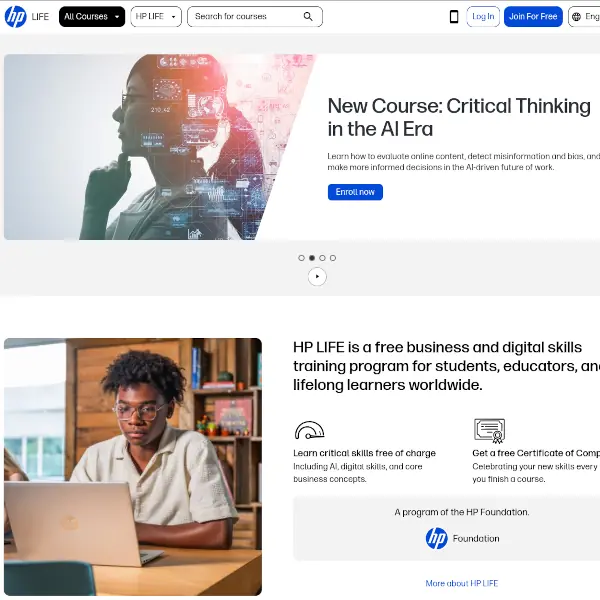The width and height of the screenshot is (600, 600).
Task: Select the second carousel slide dot
Action: (312, 258)
